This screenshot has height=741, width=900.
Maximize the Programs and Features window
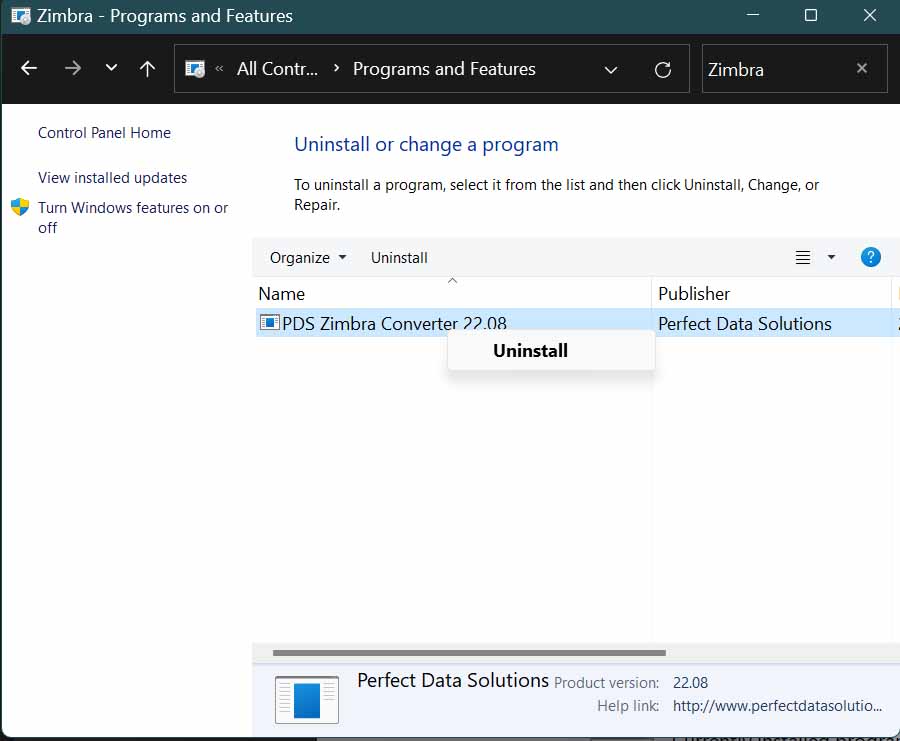(x=810, y=15)
